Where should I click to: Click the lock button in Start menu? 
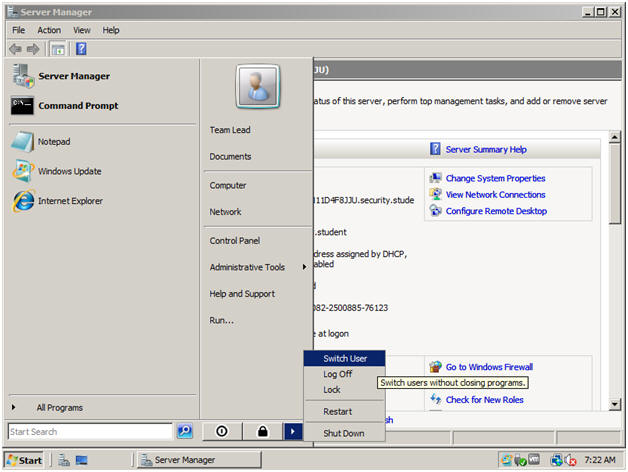click(263, 432)
